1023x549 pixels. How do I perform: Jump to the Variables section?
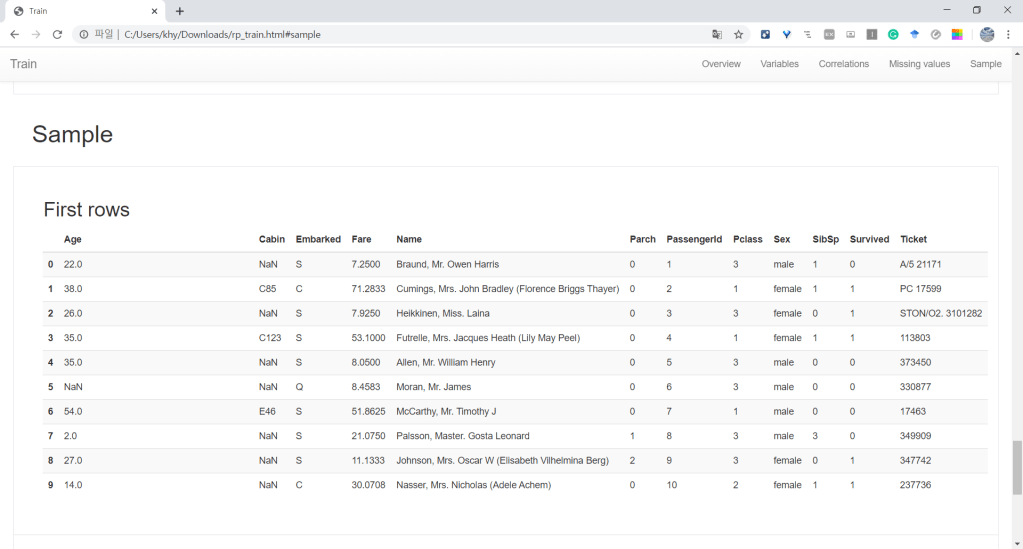(x=779, y=64)
